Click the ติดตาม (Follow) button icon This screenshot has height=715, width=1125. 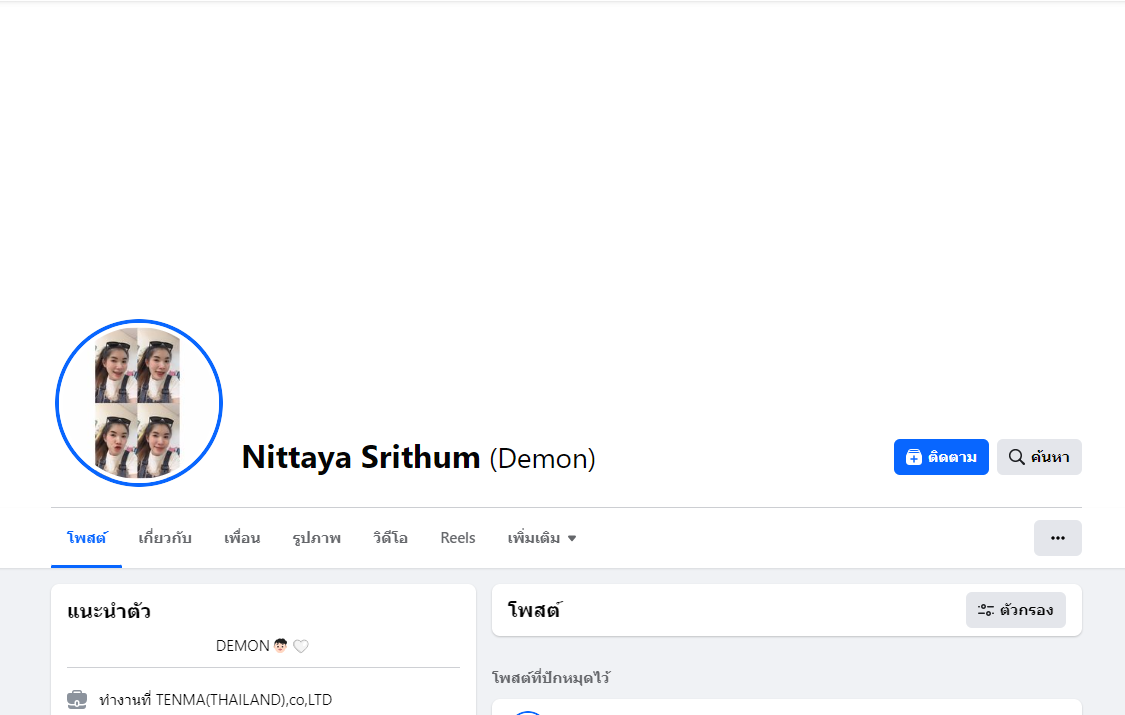coord(914,457)
